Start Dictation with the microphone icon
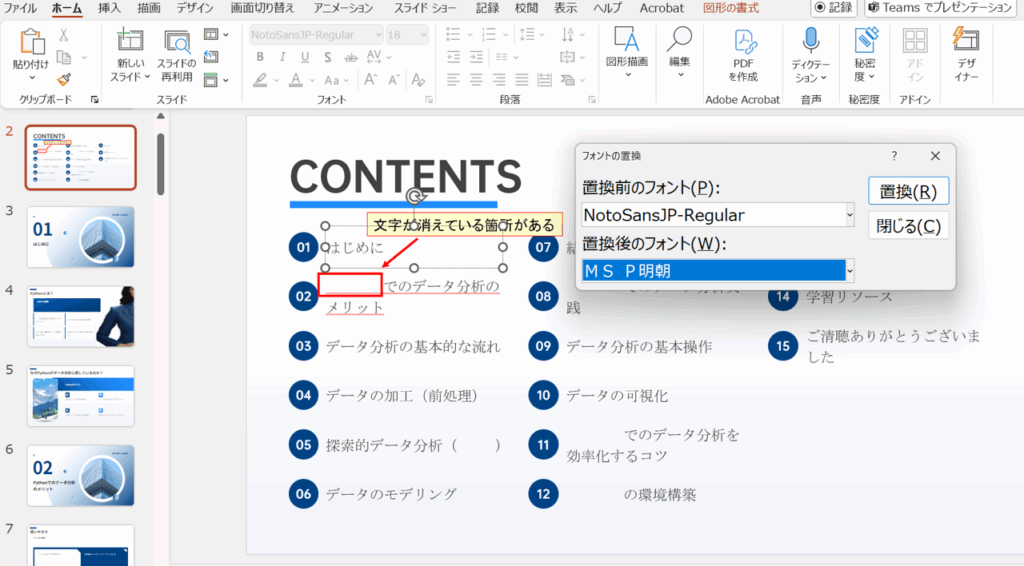Viewport: 1024px width, 566px height. tap(811, 42)
